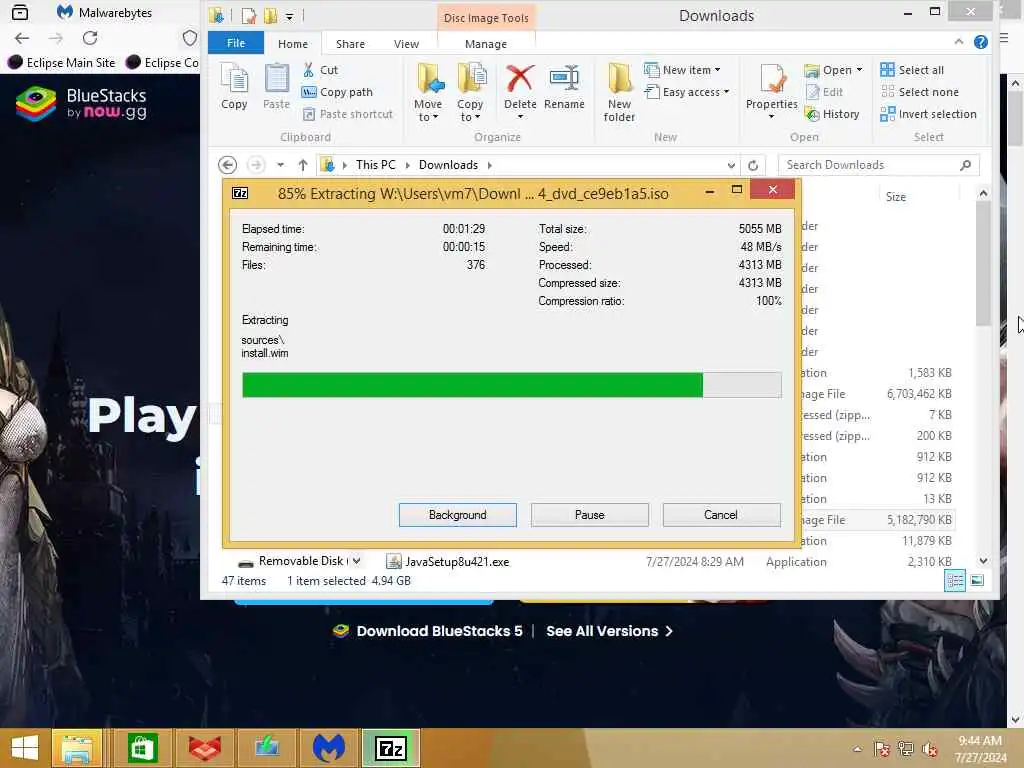Create a New folder from the ribbon
Screen dimensions: 1024x768
(x=619, y=93)
